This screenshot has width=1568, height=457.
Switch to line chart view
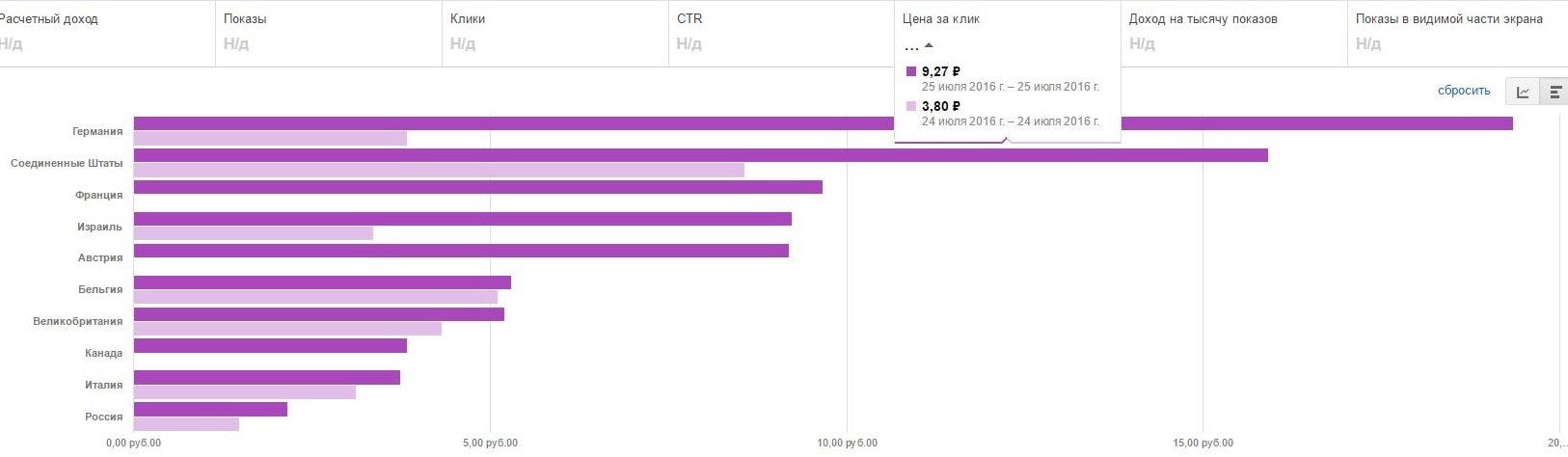point(1523,93)
